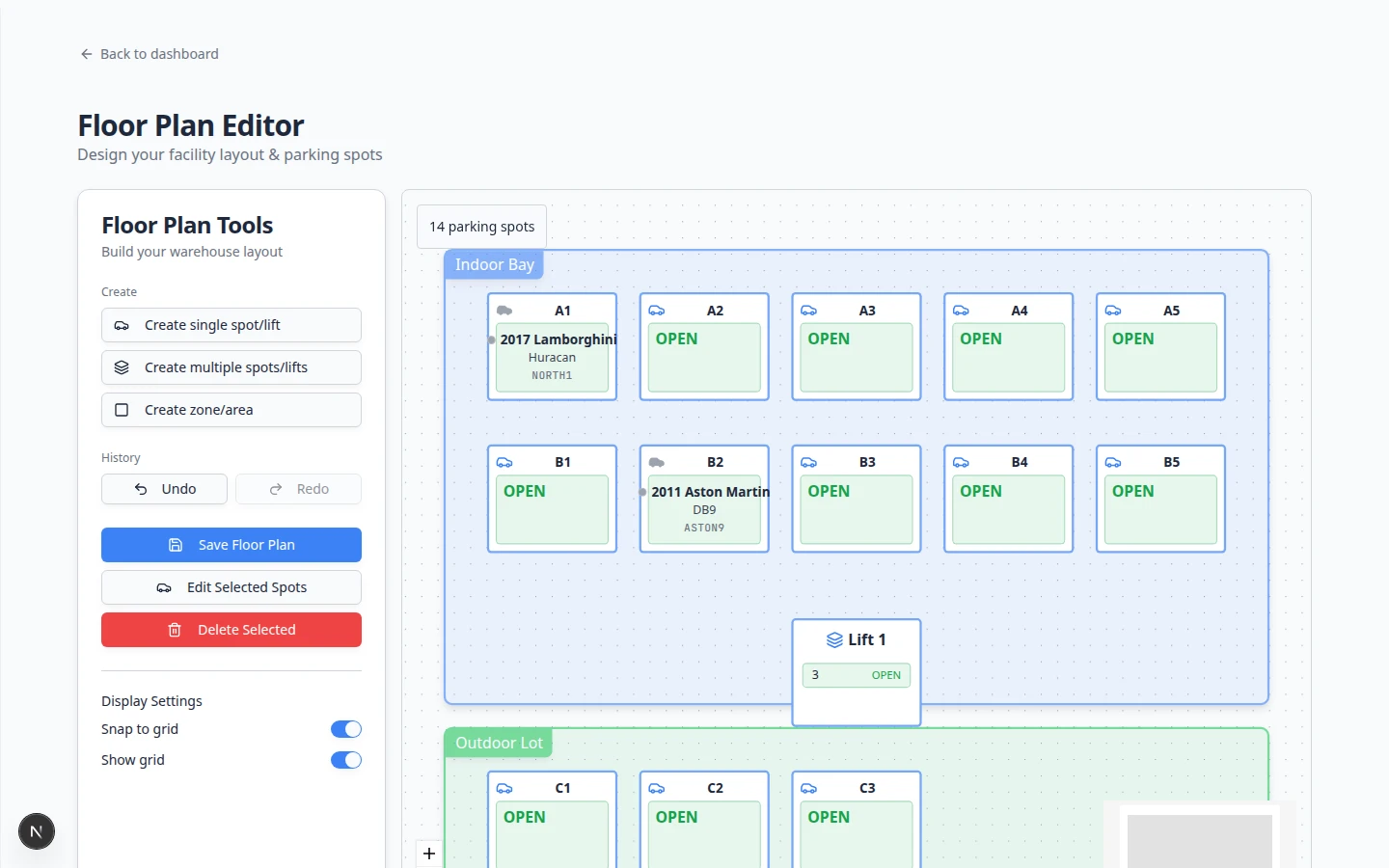Click the Redo button
1389x868 pixels.
coord(299,489)
